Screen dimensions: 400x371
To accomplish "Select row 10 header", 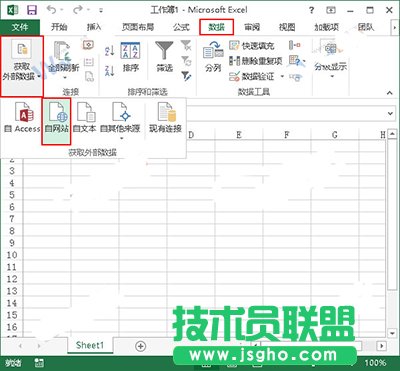I will pyautogui.click(x=12, y=255).
